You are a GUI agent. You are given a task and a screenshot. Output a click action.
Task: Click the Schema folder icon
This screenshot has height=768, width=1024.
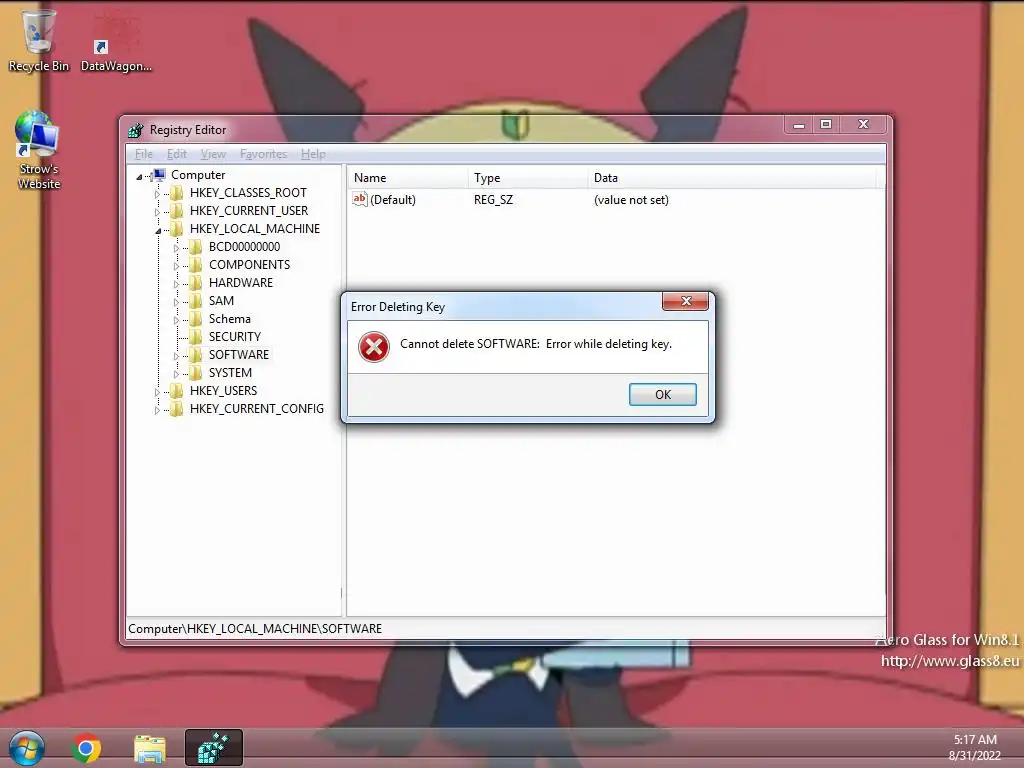(195, 319)
